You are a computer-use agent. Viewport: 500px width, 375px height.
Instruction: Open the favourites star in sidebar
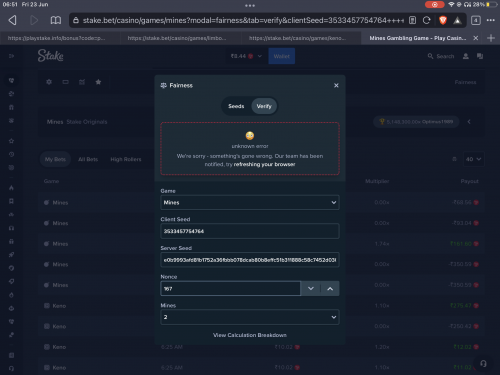click(11, 141)
